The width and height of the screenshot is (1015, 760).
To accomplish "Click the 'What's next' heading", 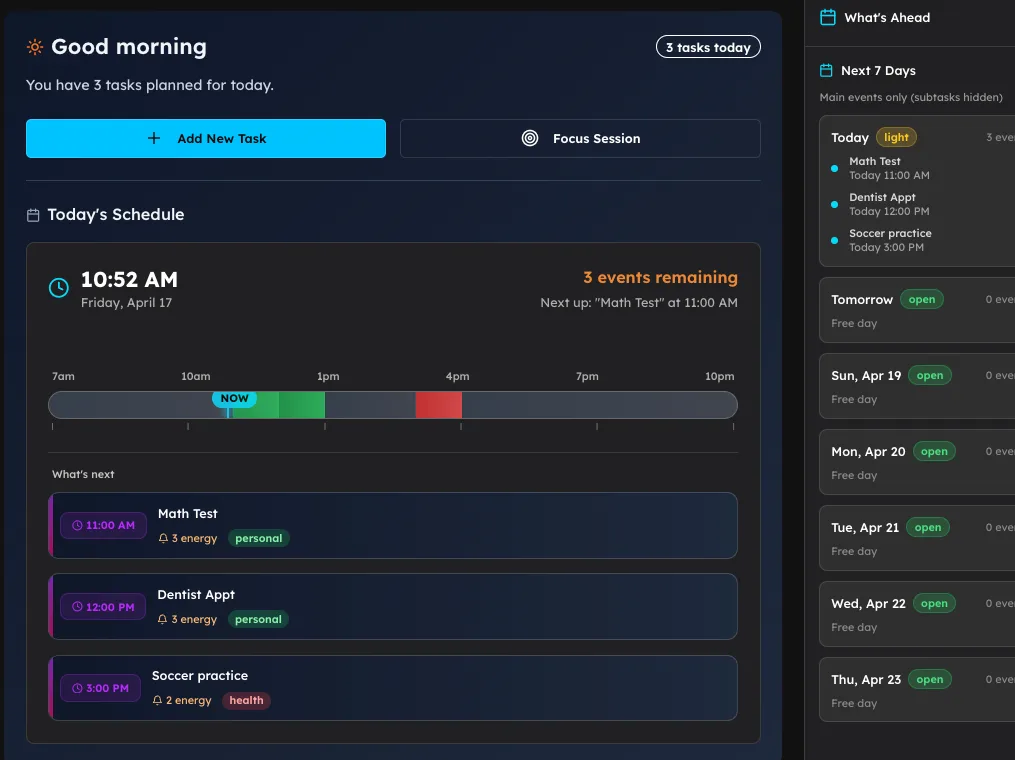I will [83, 475].
